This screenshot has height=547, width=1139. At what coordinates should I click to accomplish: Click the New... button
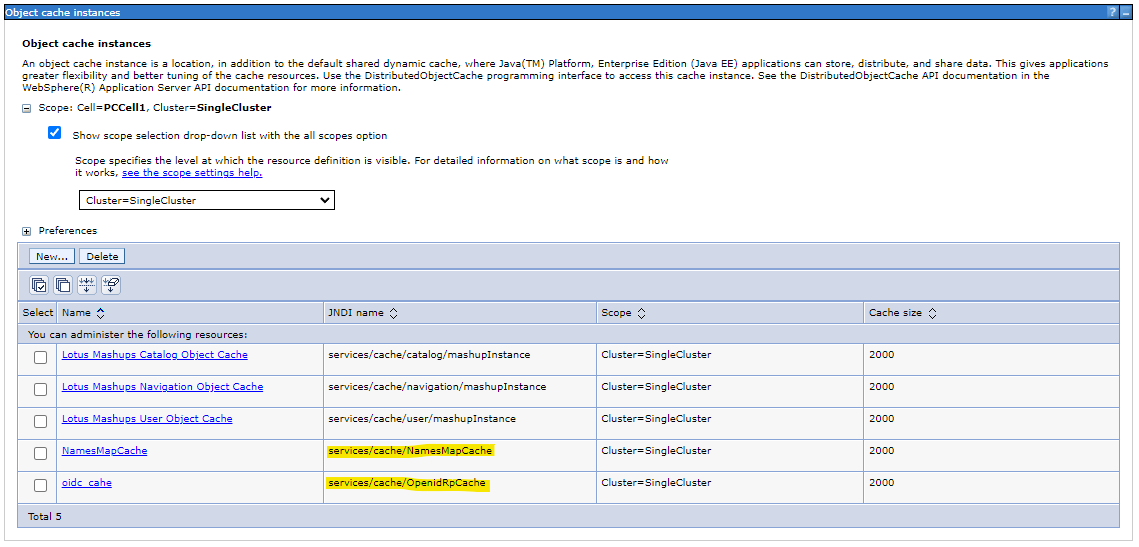[52, 256]
